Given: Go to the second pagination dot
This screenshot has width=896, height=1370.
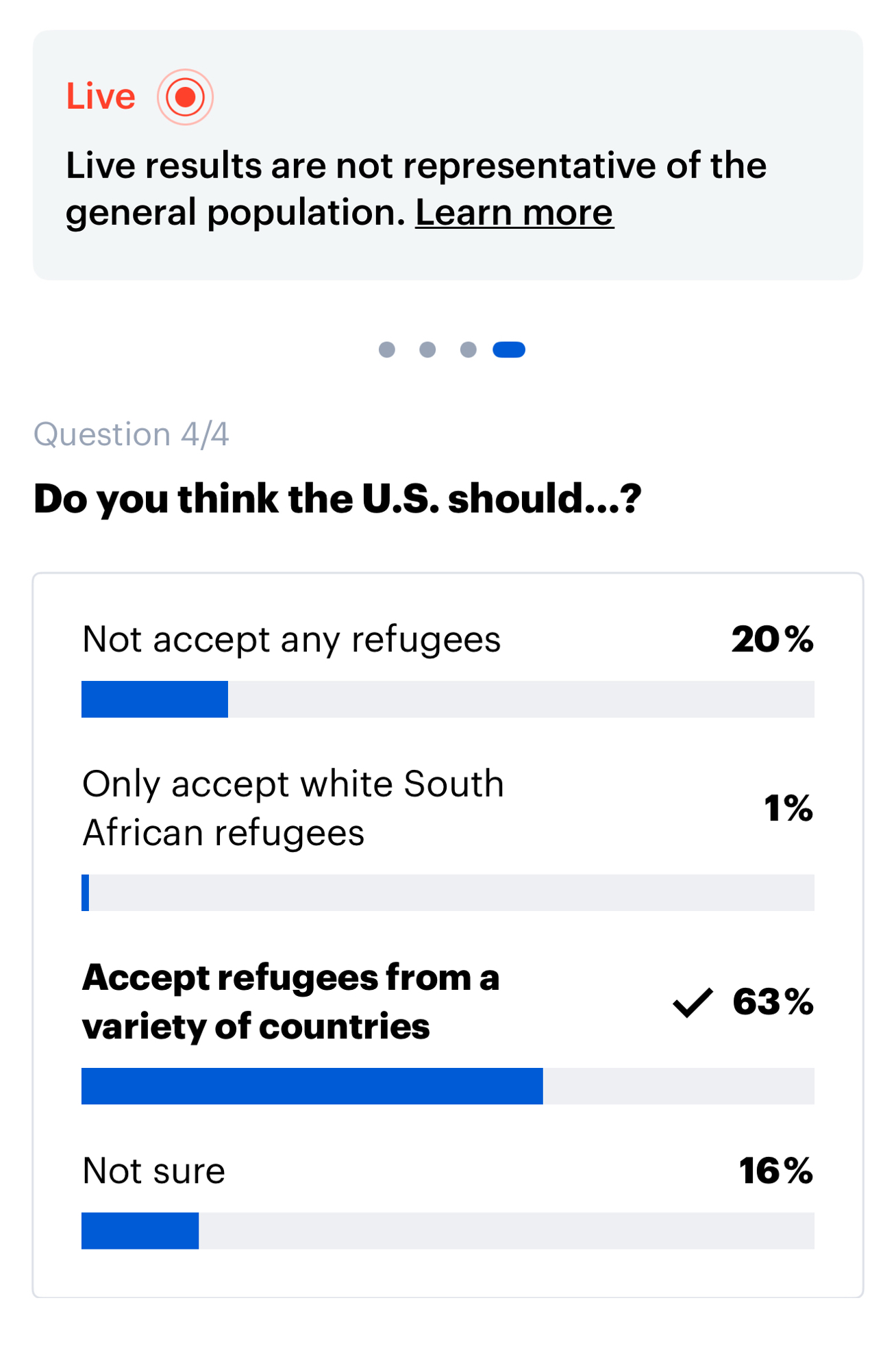Looking at the screenshot, I should 427,350.
